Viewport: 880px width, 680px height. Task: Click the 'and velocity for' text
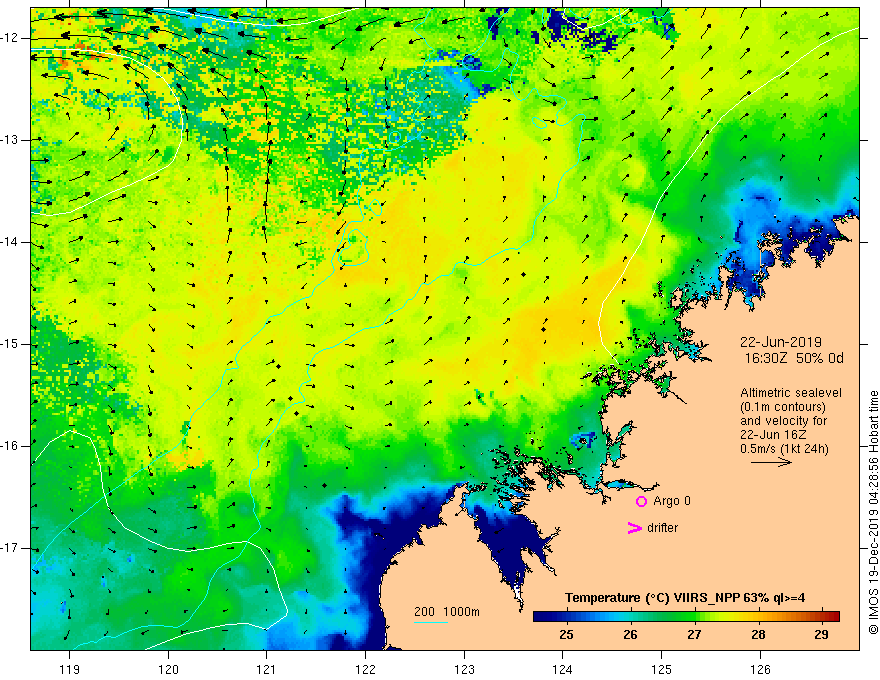(783, 421)
